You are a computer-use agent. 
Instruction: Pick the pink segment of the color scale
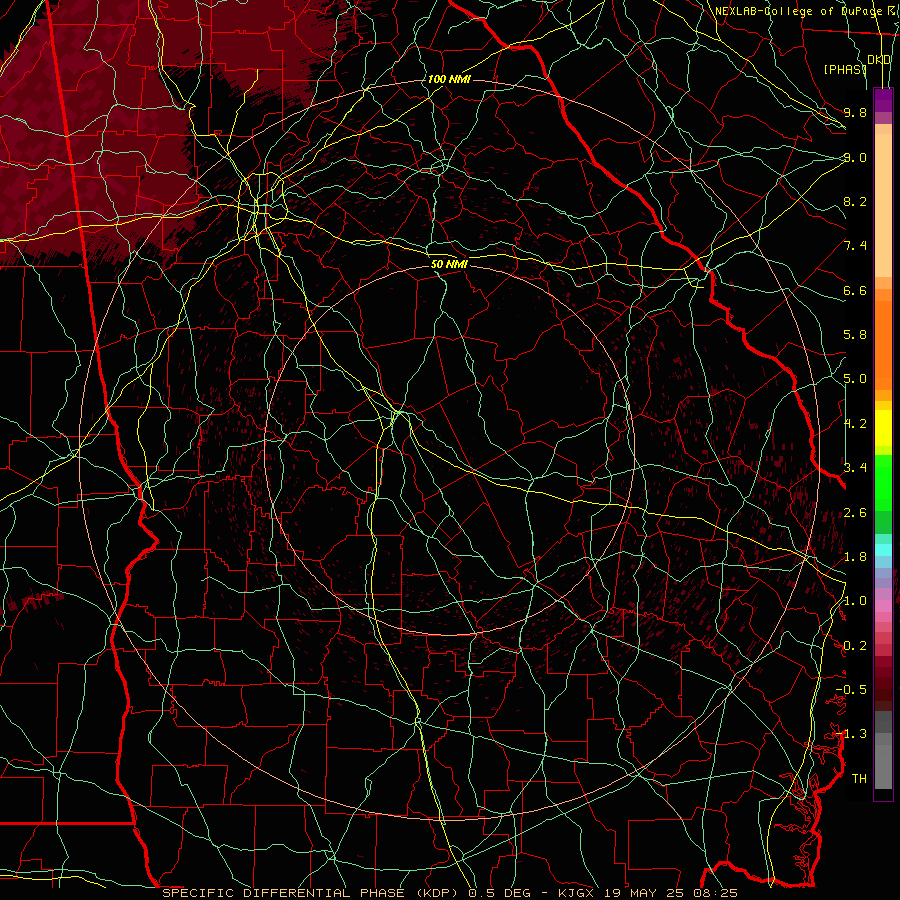[883, 606]
